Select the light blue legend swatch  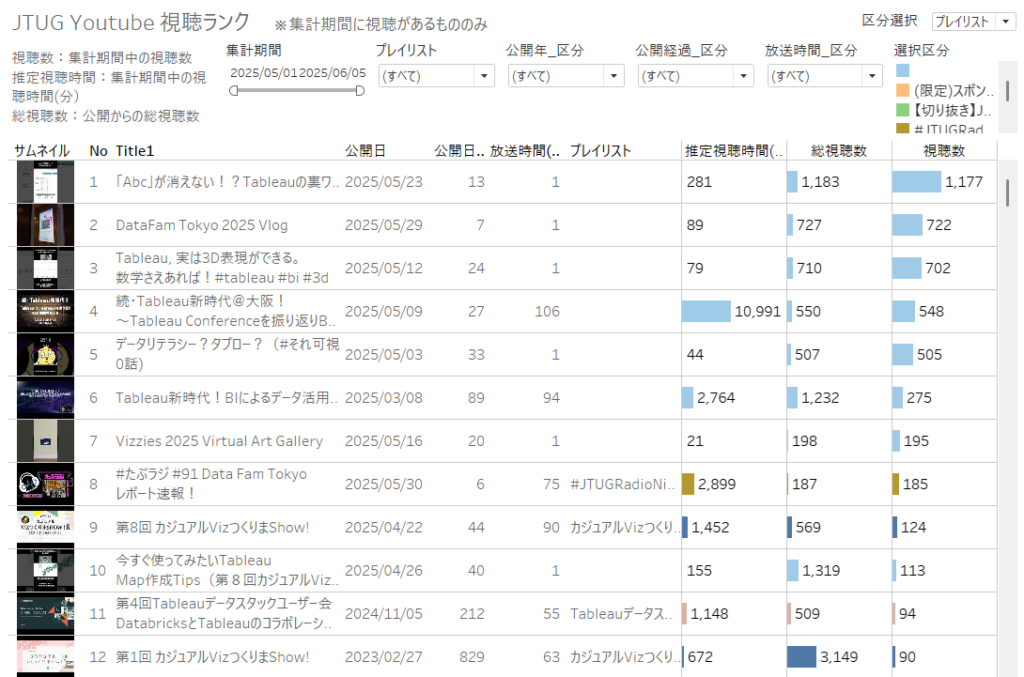903,71
